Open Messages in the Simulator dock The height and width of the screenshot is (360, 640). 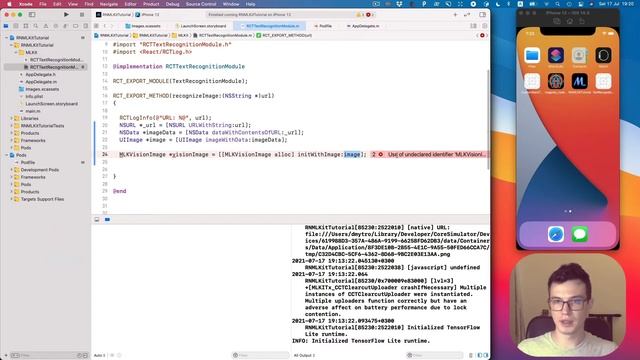point(580,234)
